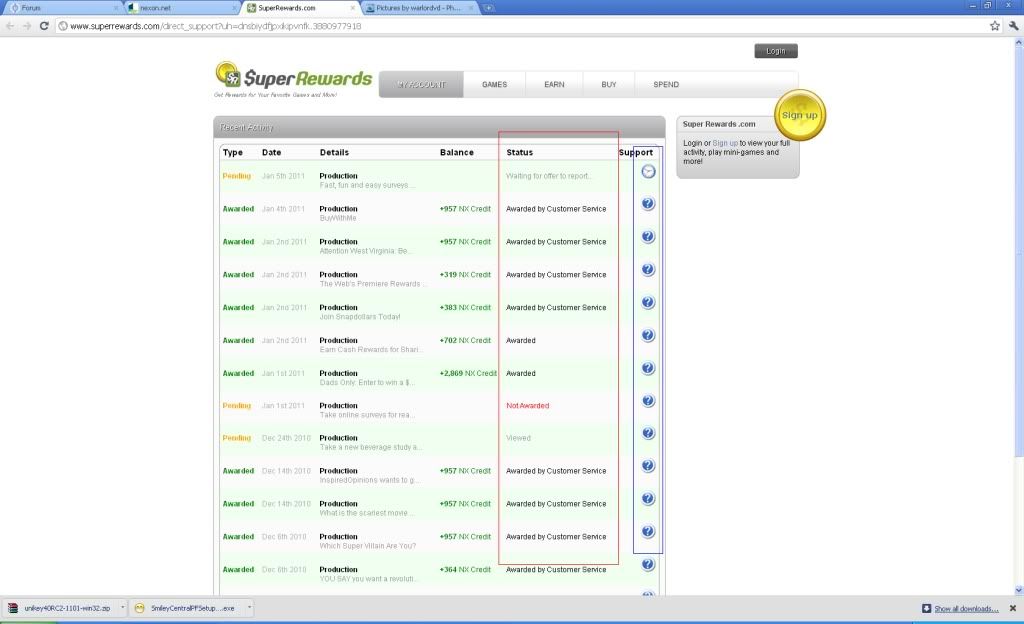Open the Chrome wrench menu
This screenshot has width=1024, height=624.
[x=1013, y=26]
